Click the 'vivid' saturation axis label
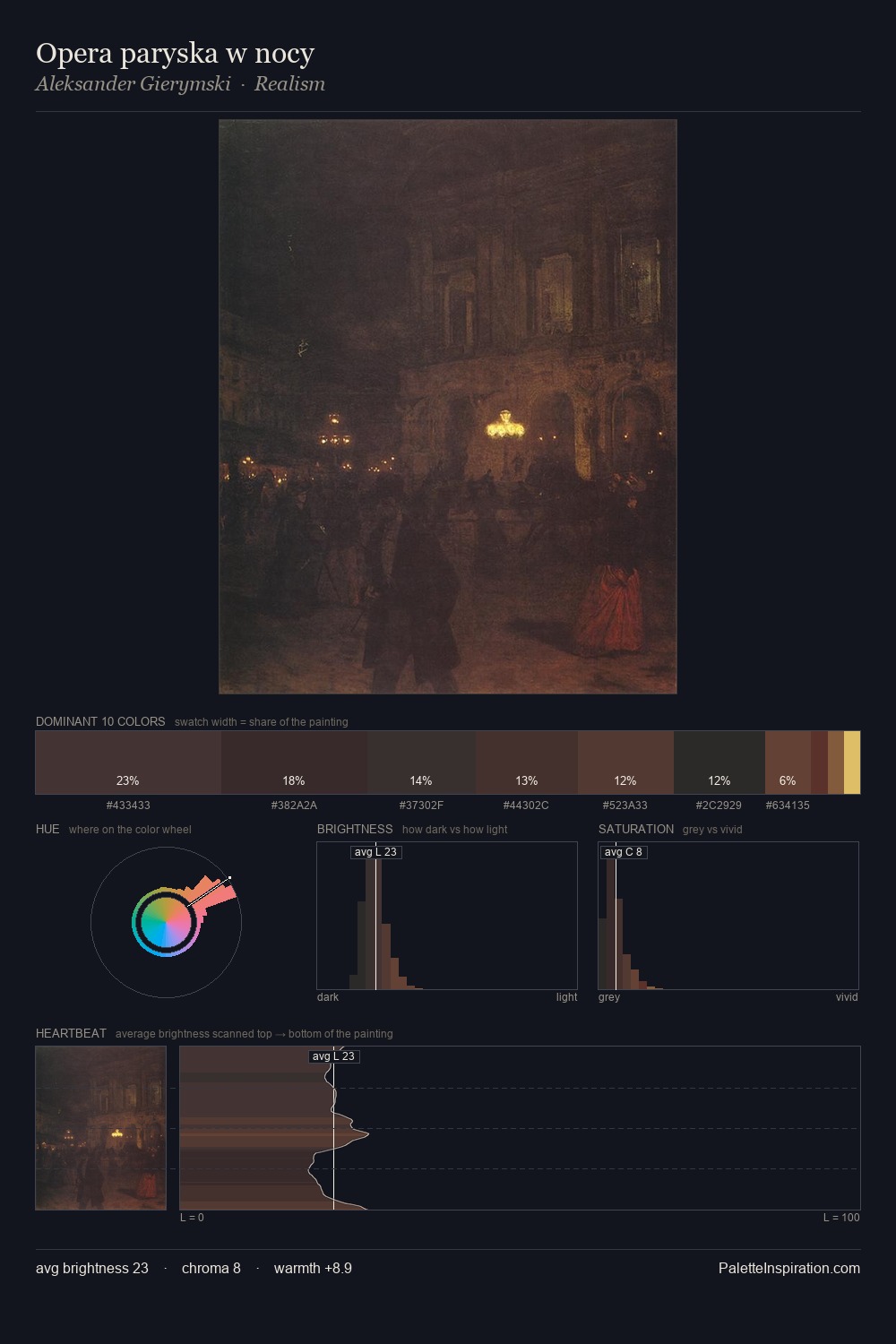 coord(847,997)
